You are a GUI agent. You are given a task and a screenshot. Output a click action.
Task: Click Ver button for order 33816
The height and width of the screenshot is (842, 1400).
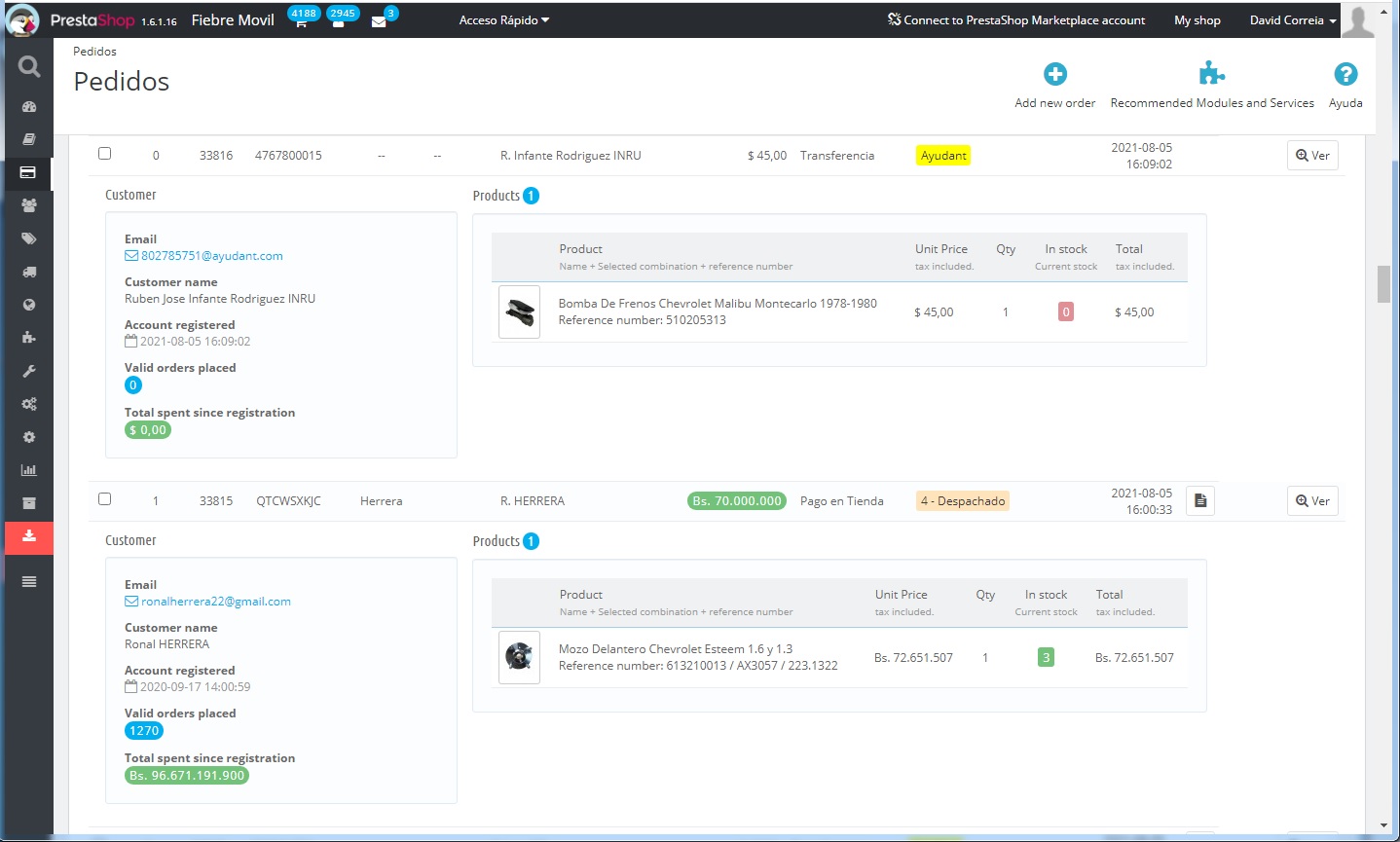click(1311, 156)
